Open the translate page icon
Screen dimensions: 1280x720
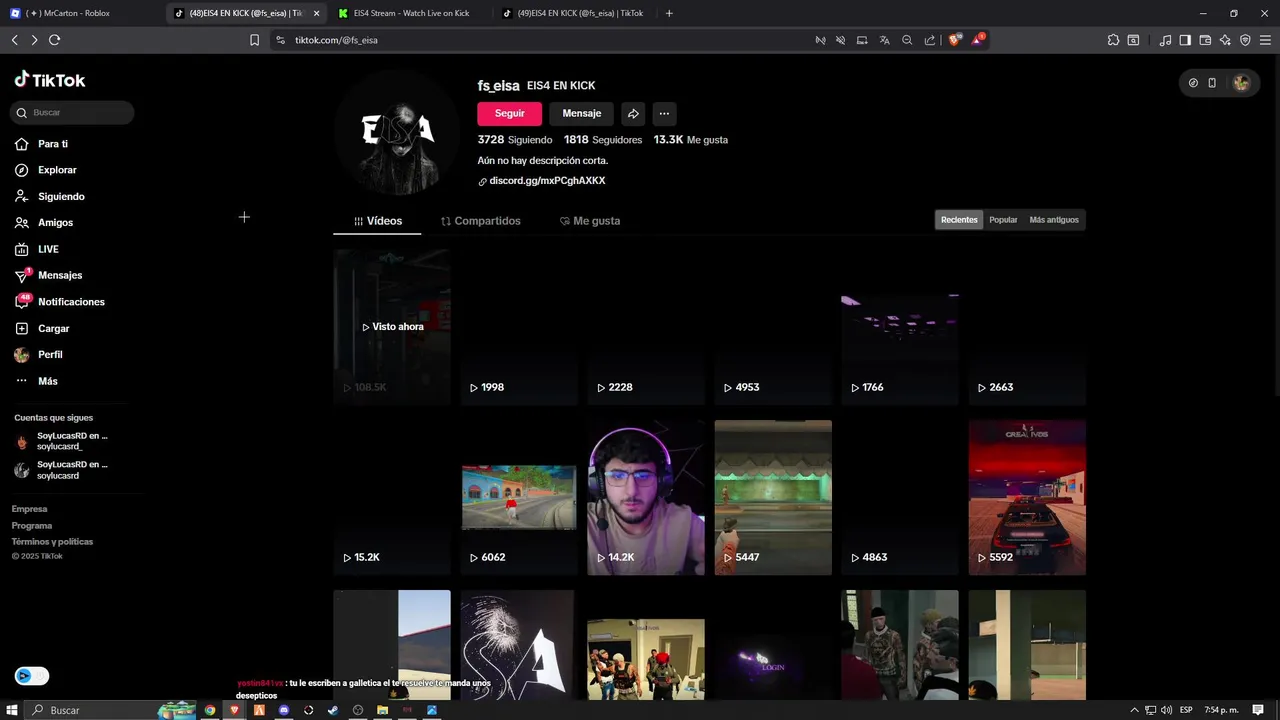coord(884,40)
